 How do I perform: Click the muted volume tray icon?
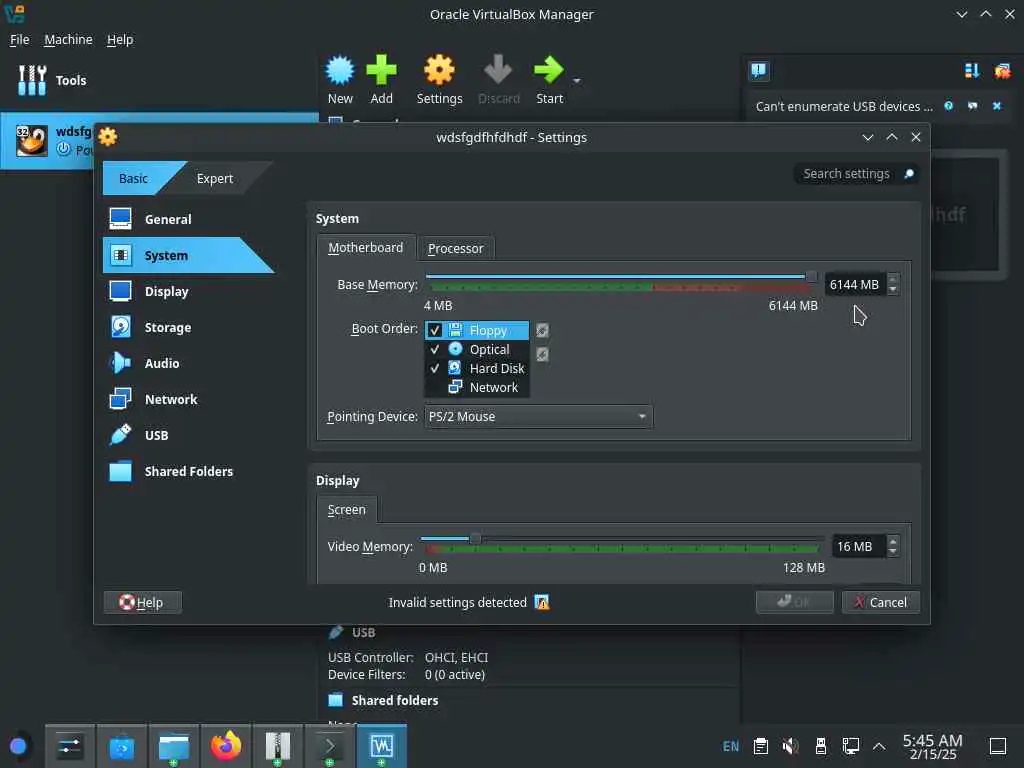point(790,746)
